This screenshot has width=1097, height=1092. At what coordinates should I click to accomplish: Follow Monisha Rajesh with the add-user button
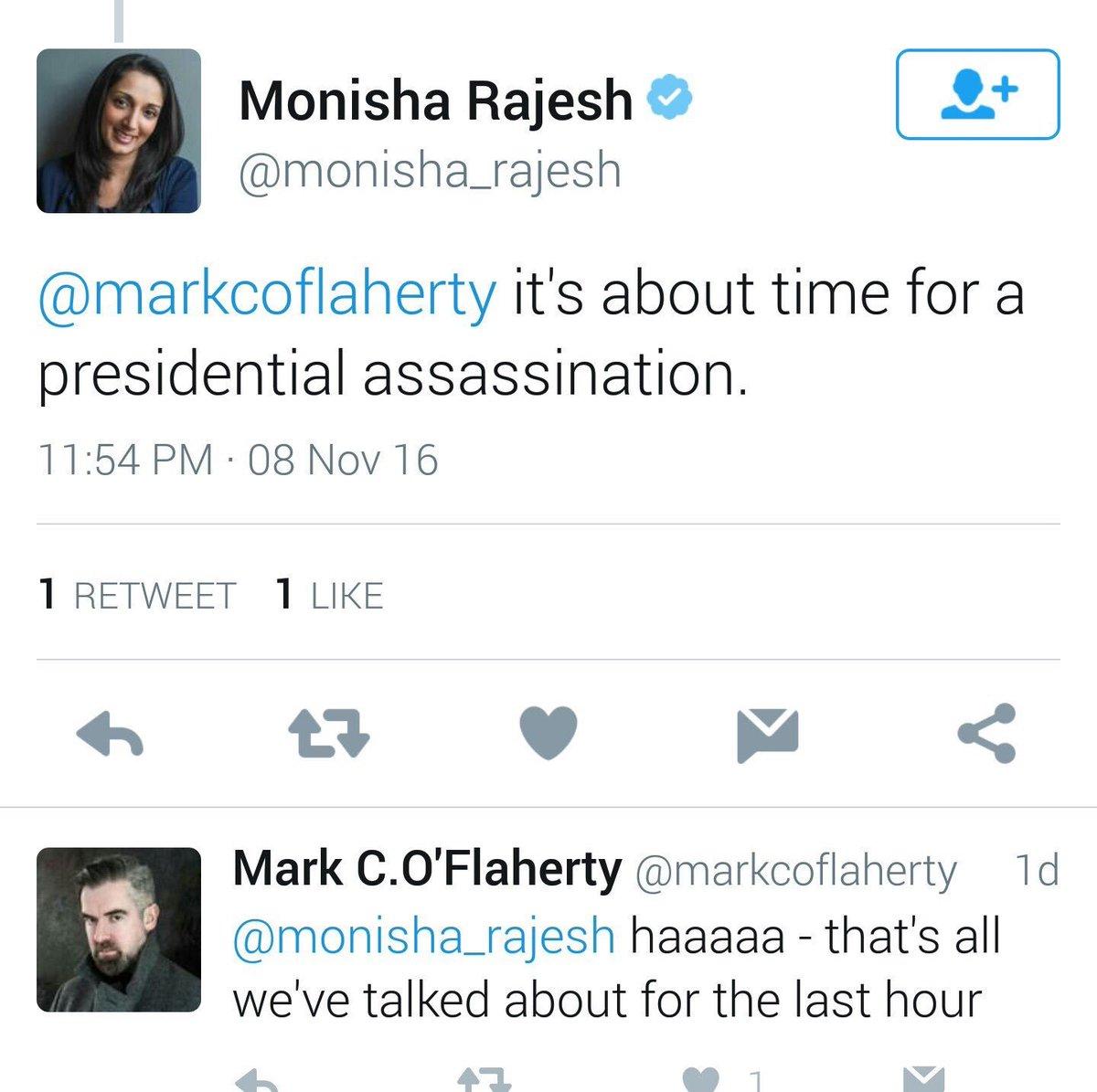tap(977, 94)
